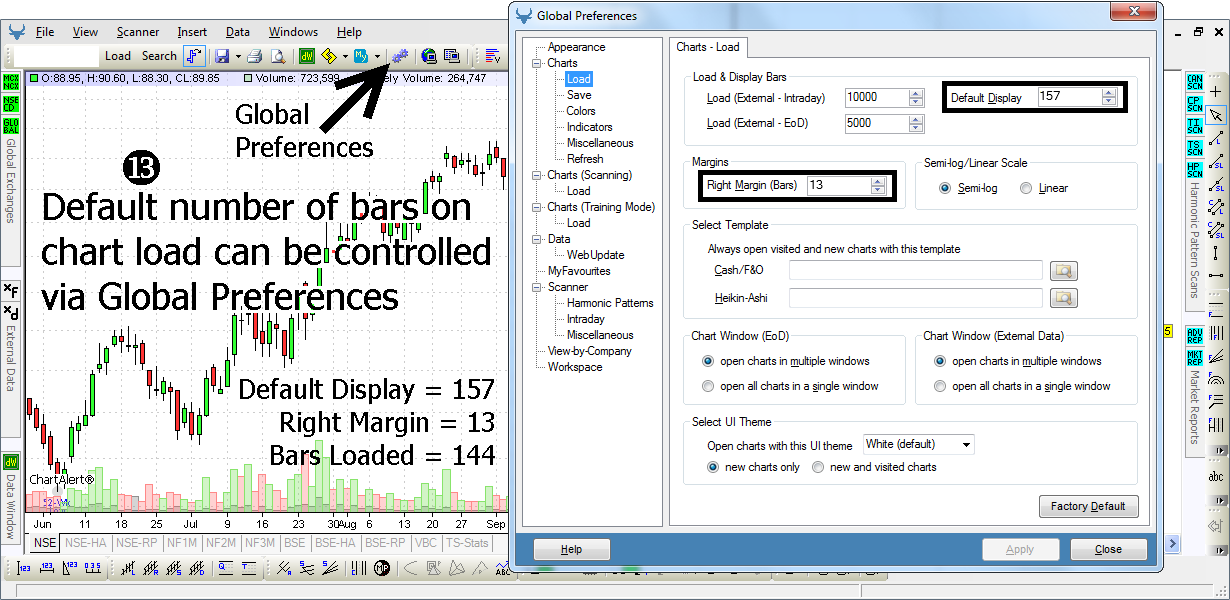
Task: Click the Load button in the main toolbar
Action: pyautogui.click(x=118, y=56)
